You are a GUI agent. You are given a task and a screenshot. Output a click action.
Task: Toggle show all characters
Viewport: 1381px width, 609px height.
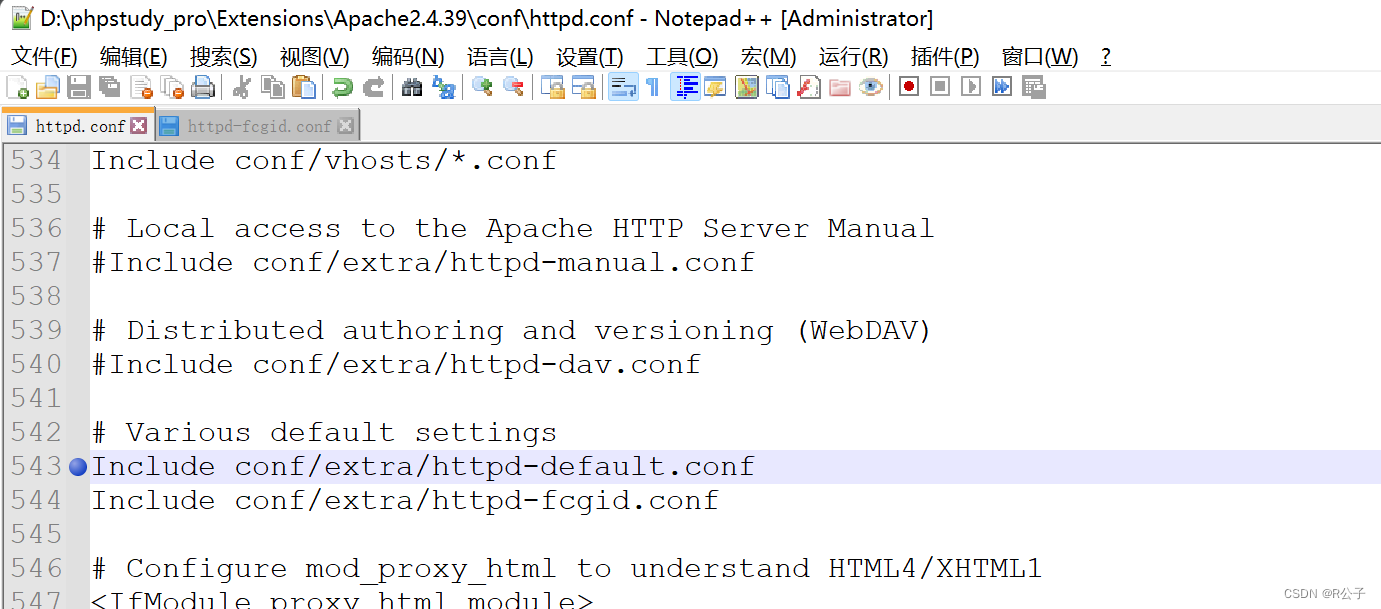650,87
